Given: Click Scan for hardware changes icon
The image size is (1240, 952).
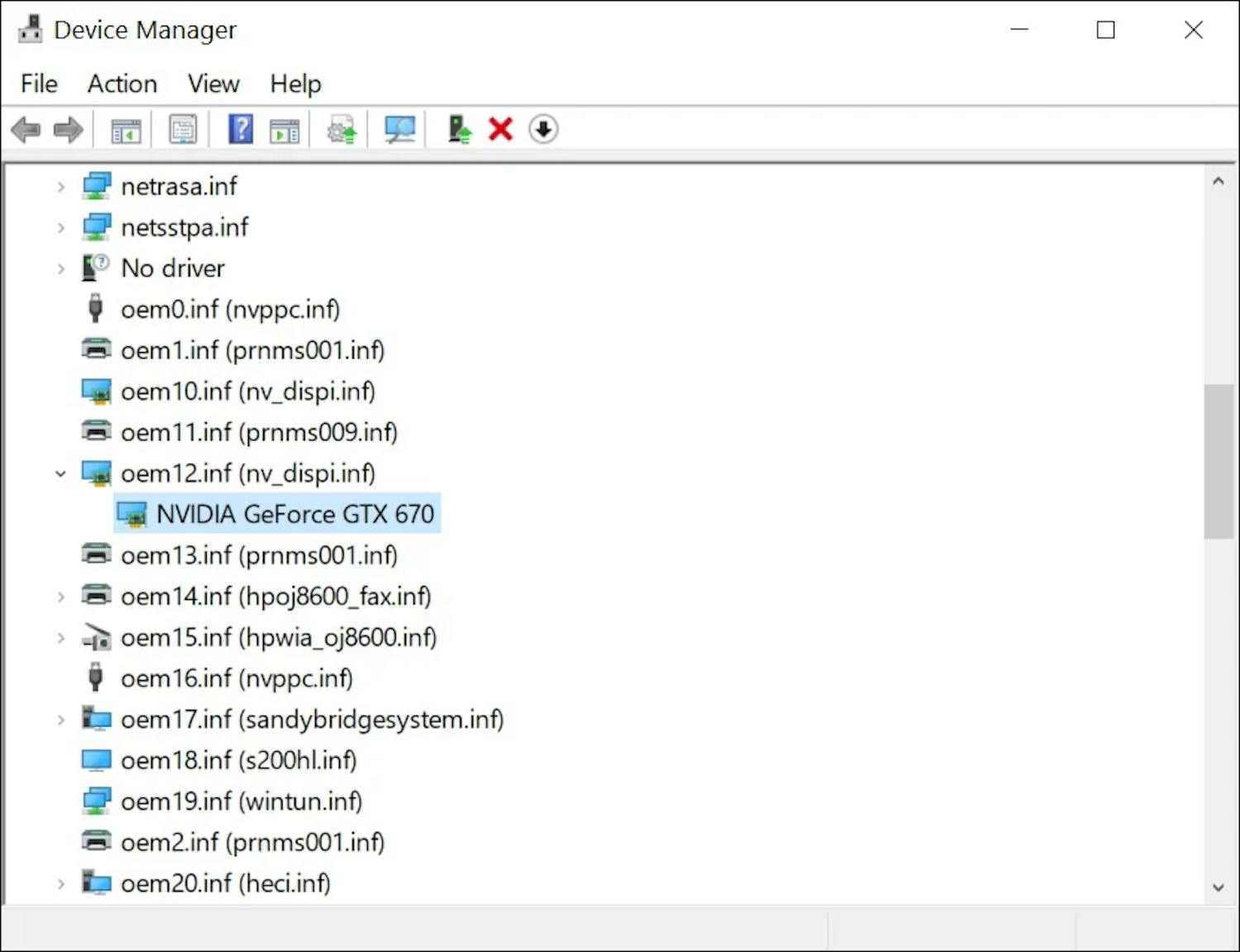Looking at the screenshot, I should tap(400, 130).
